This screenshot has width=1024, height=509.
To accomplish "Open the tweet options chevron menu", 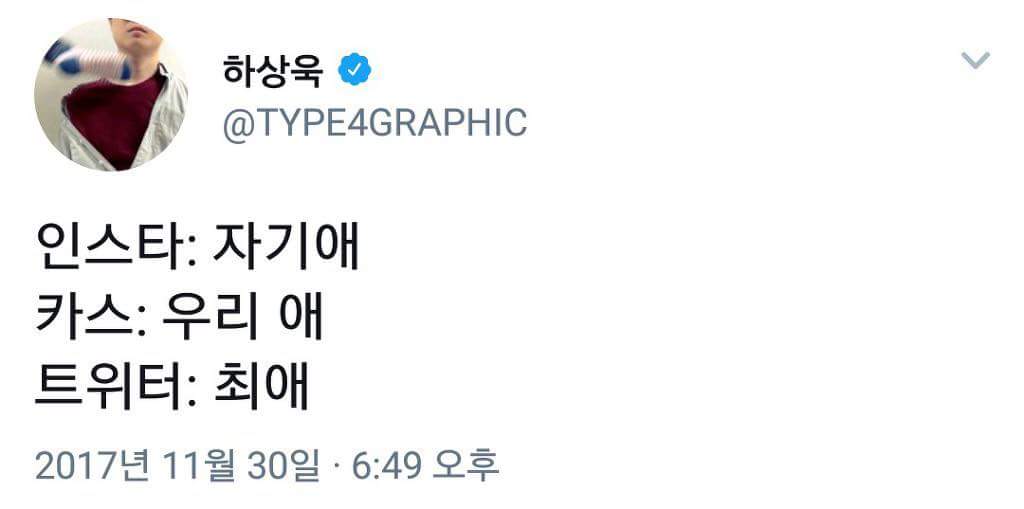I will point(974,61).
